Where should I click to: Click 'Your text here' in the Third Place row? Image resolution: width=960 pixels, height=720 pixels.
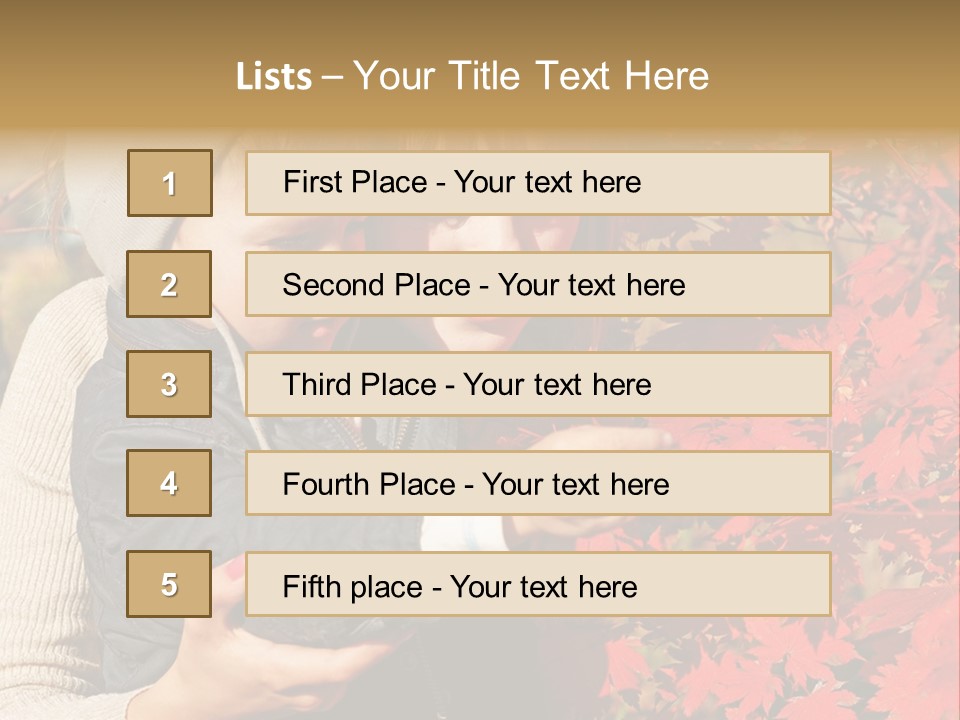tap(557, 385)
